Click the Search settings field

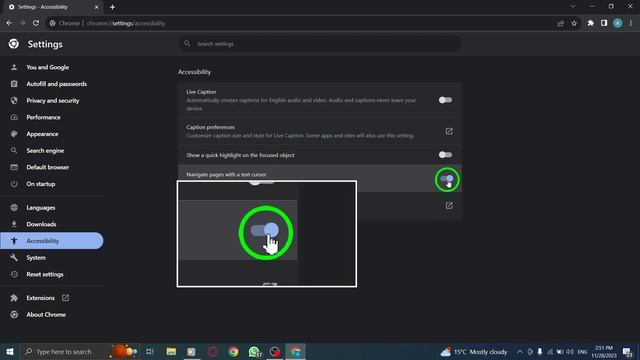point(320,44)
